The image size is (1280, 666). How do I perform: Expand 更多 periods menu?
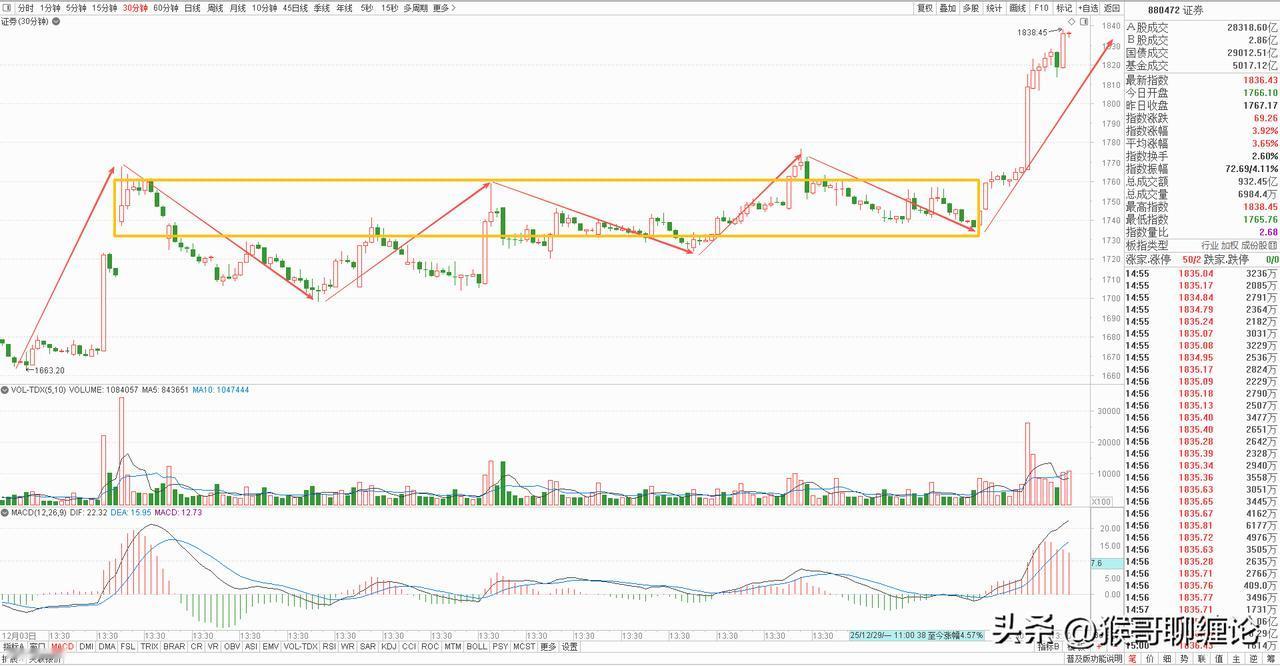(444, 8)
